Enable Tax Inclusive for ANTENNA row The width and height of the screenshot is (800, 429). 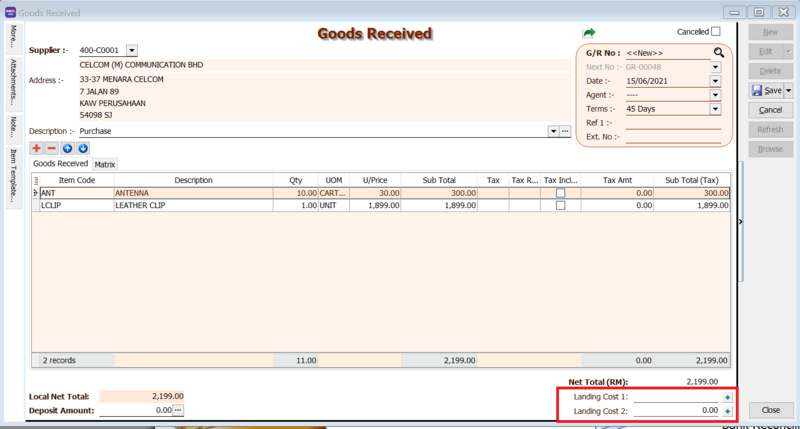coord(560,192)
